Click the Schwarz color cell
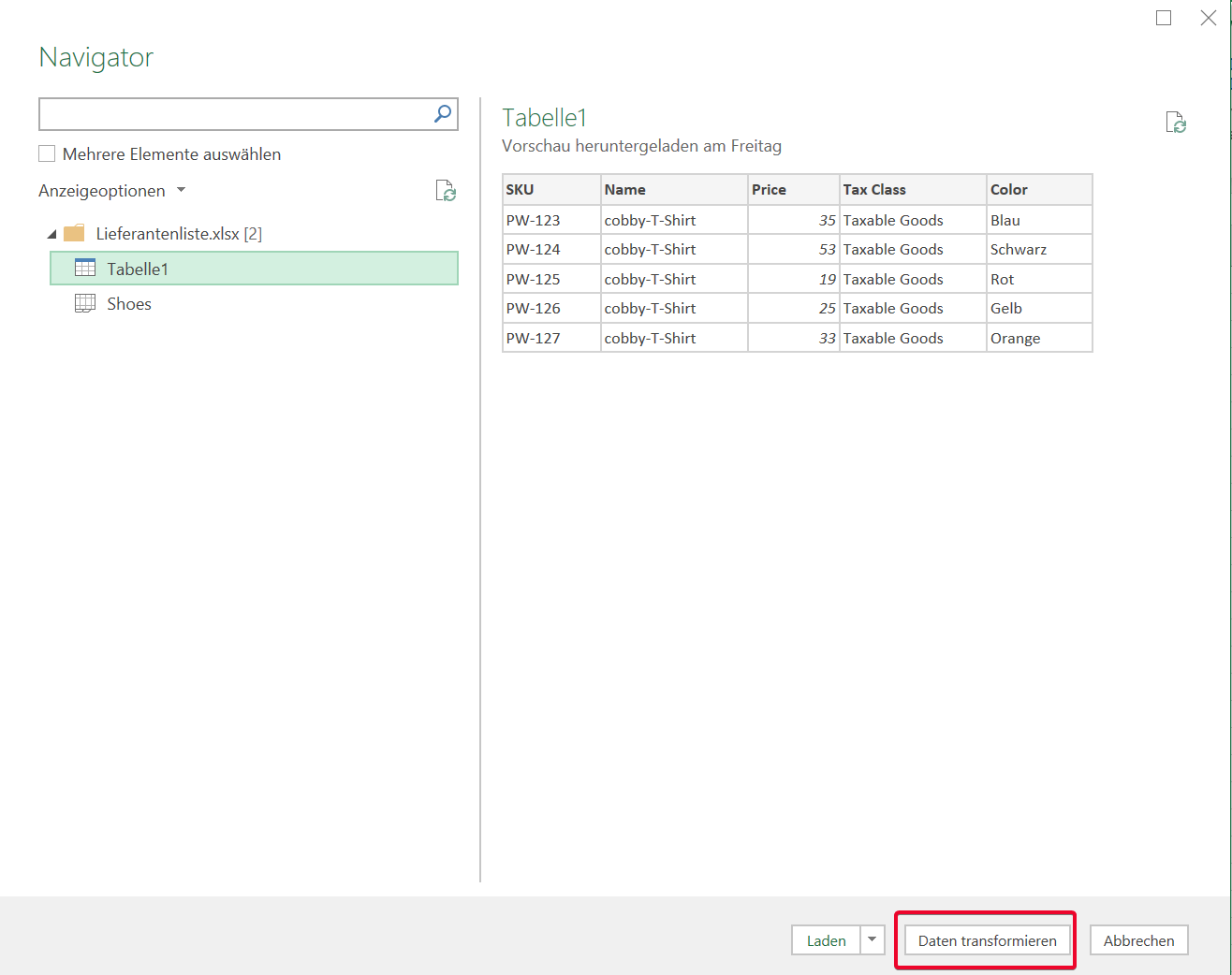 [x=1039, y=249]
